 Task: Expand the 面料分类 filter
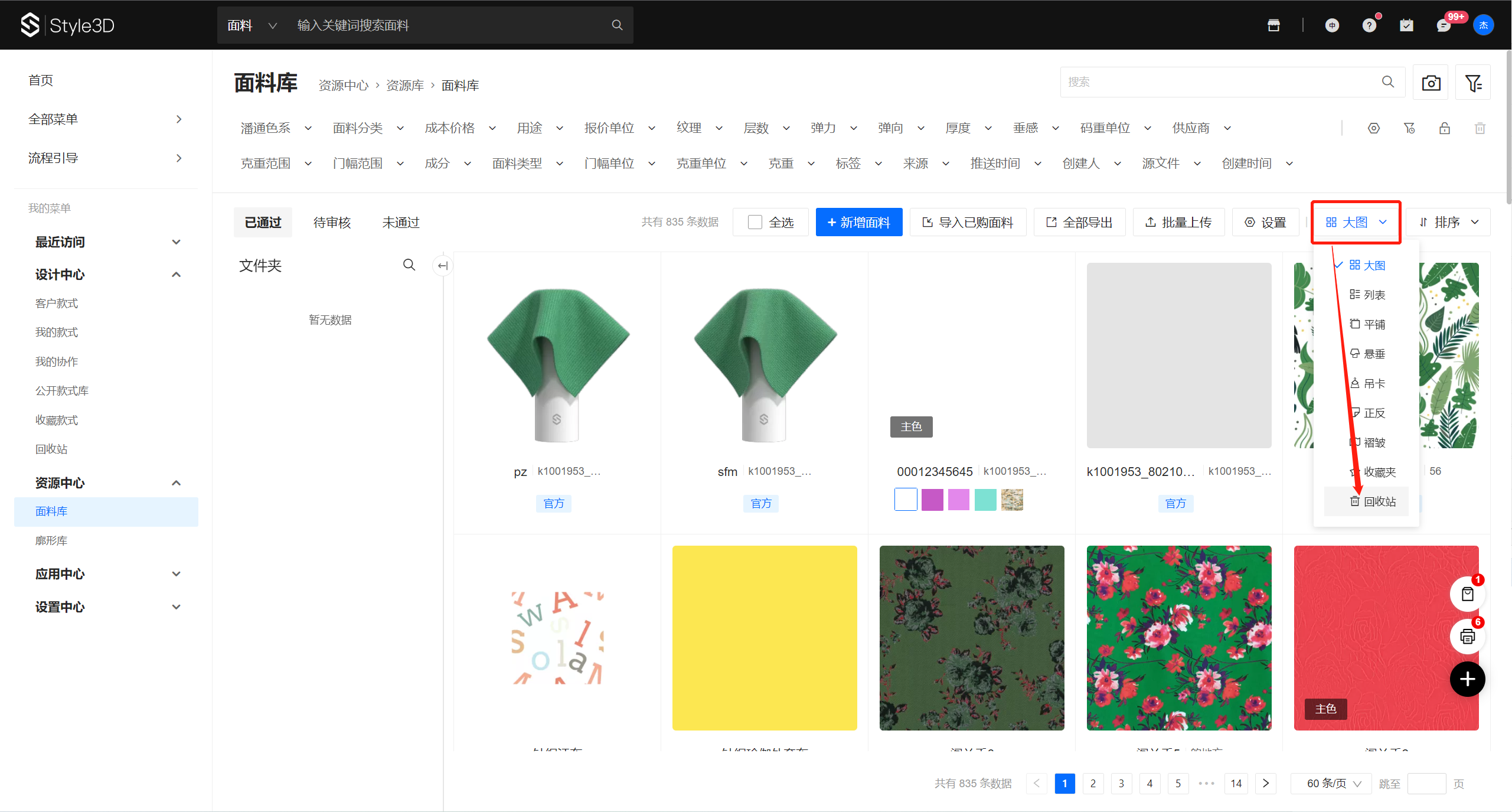(x=368, y=128)
